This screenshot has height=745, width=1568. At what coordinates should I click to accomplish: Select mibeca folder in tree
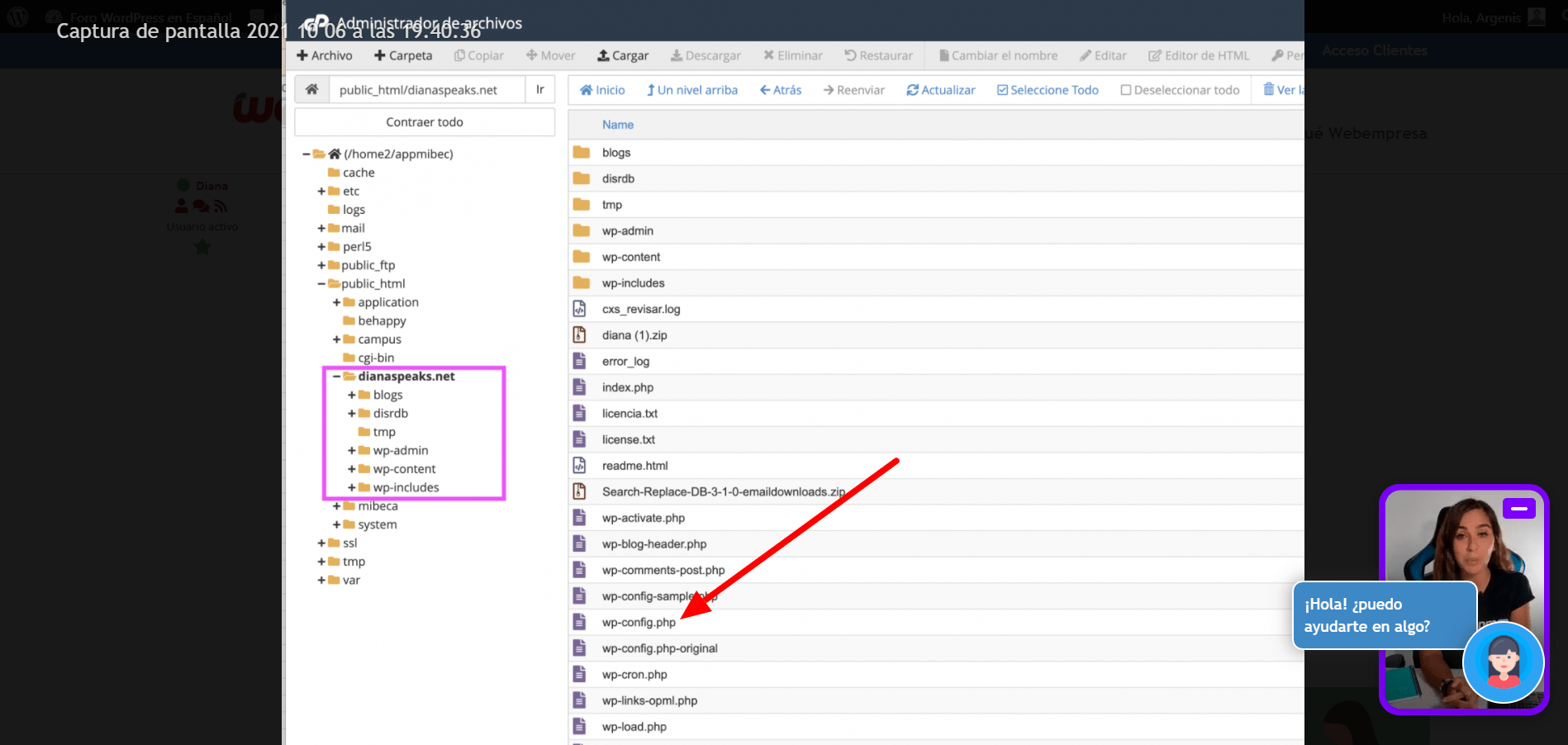(x=378, y=505)
